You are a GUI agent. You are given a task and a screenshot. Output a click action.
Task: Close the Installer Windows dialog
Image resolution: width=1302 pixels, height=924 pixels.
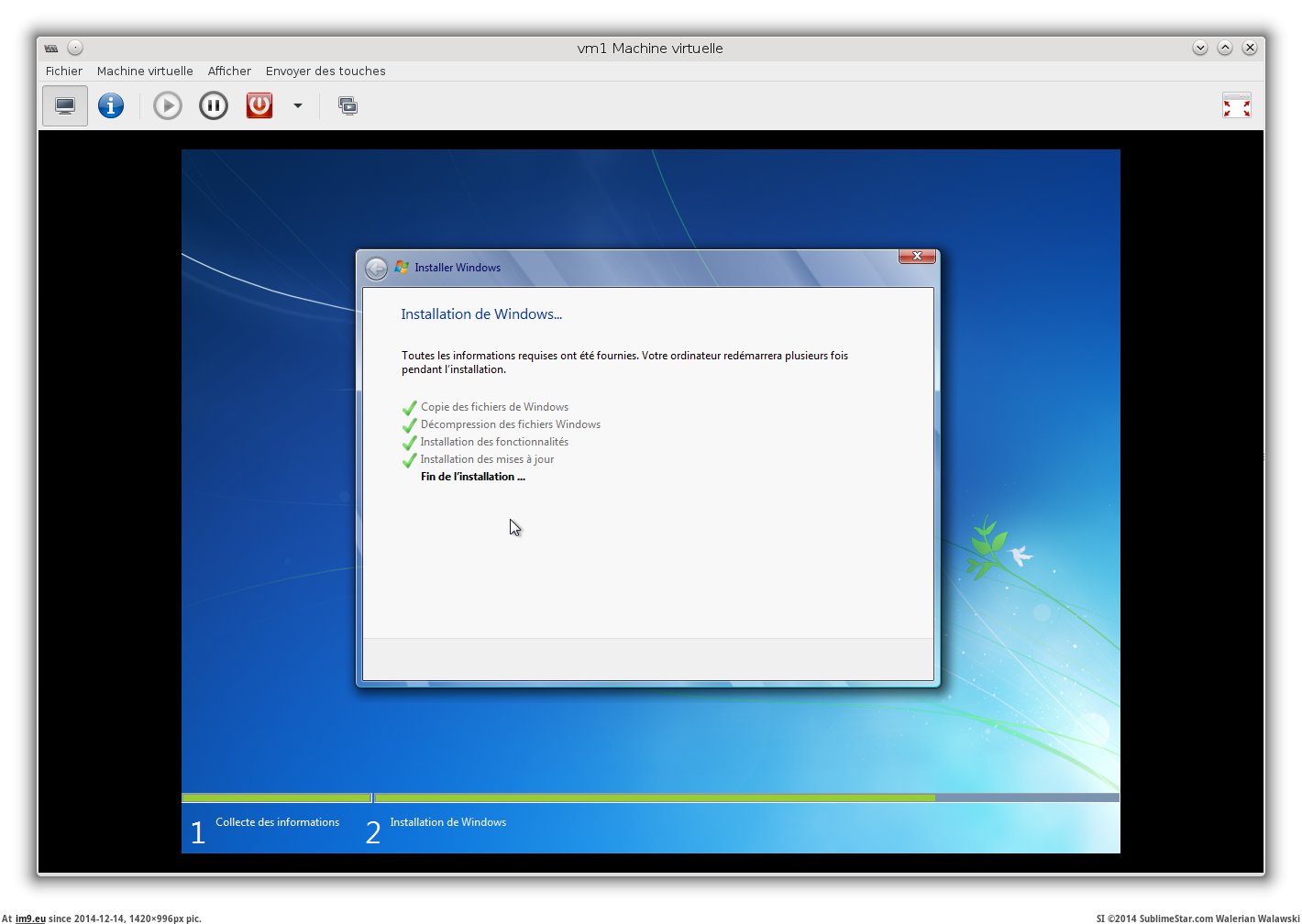point(917,257)
